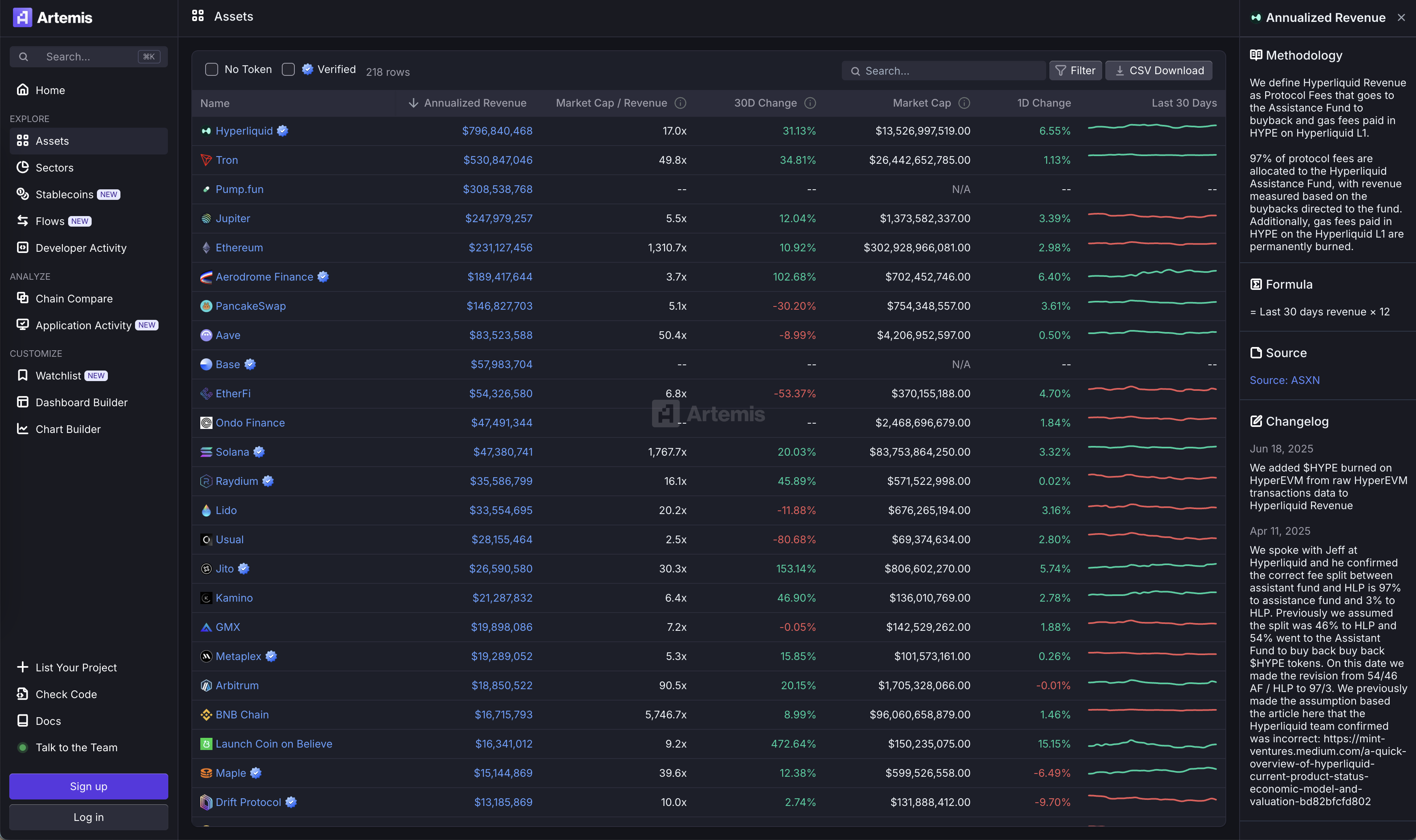The height and width of the screenshot is (840, 1416).
Task: Click Jito's 153.14% 30D change
Action: point(796,568)
